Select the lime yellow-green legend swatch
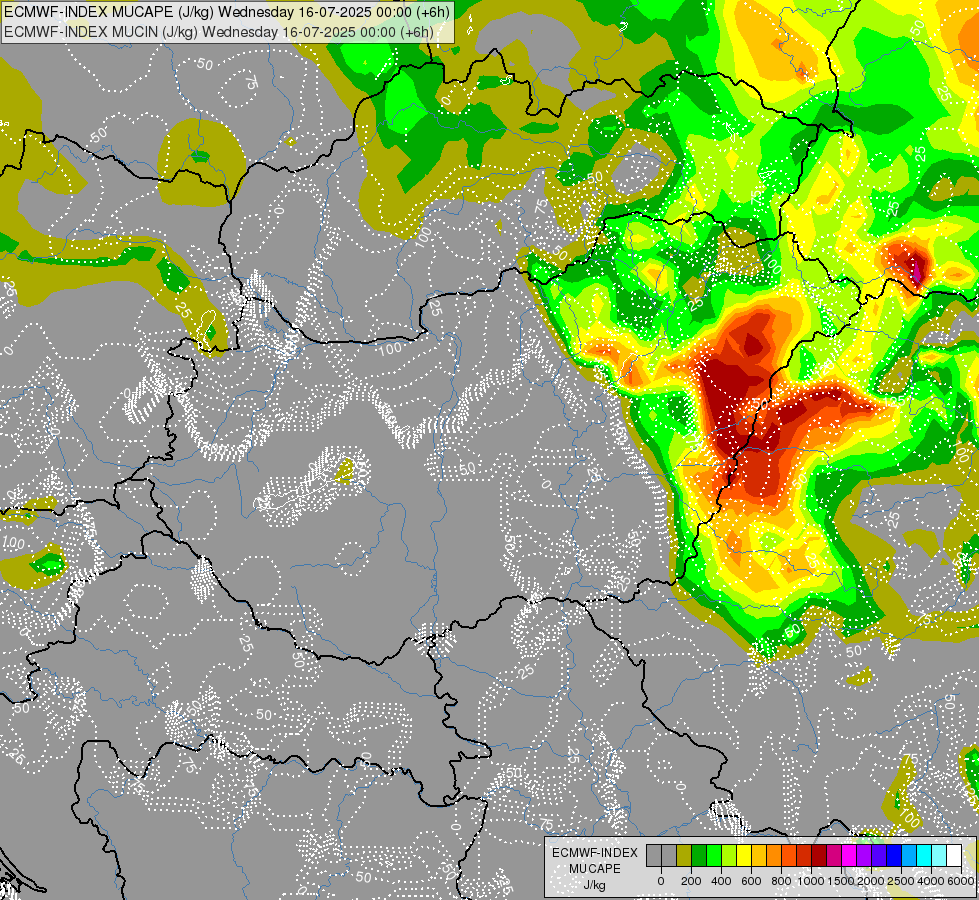The width and height of the screenshot is (979, 900). click(x=729, y=855)
